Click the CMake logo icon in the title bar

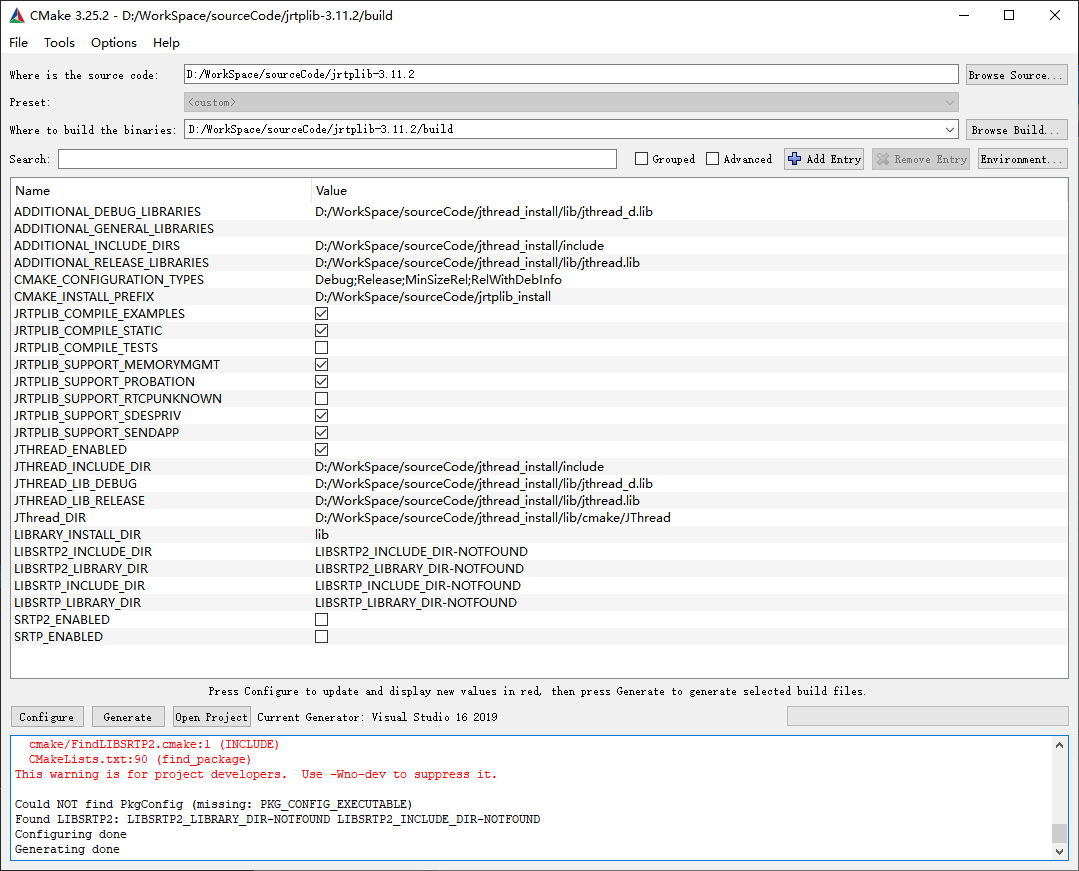click(x=17, y=15)
